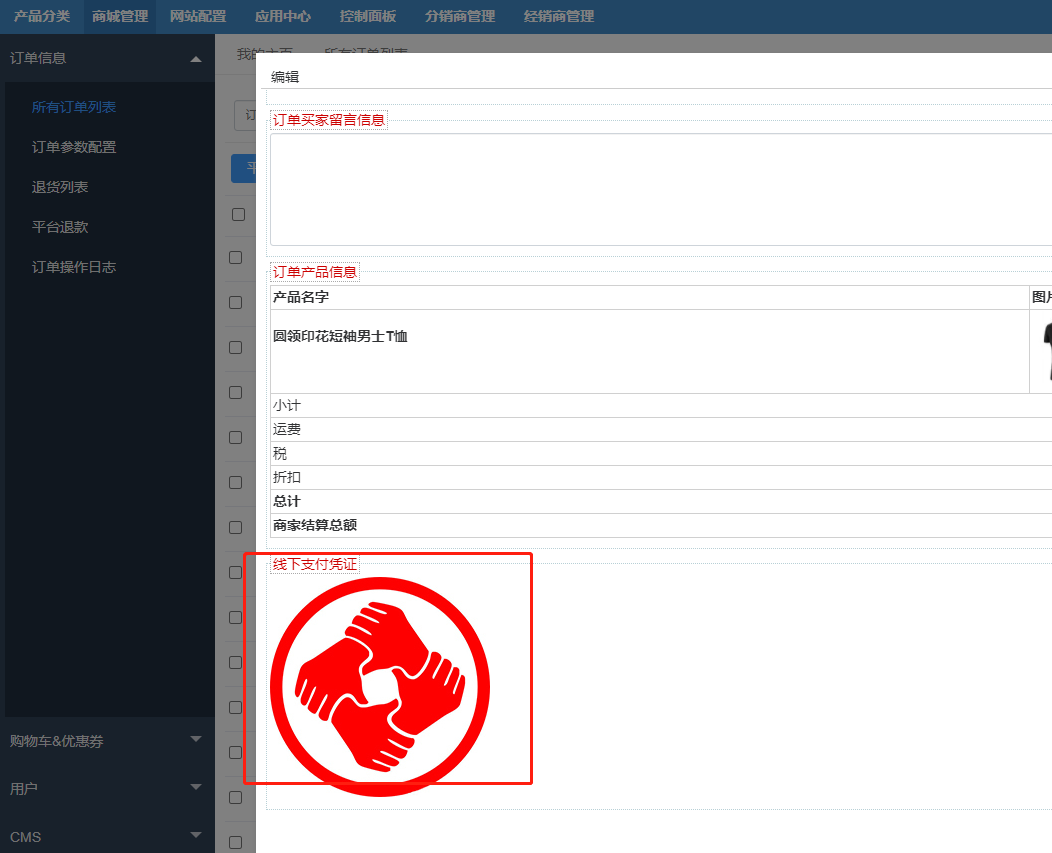Image resolution: width=1052 pixels, height=853 pixels.
Task: Open the 应用中心 top menu
Action: (282, 16)
